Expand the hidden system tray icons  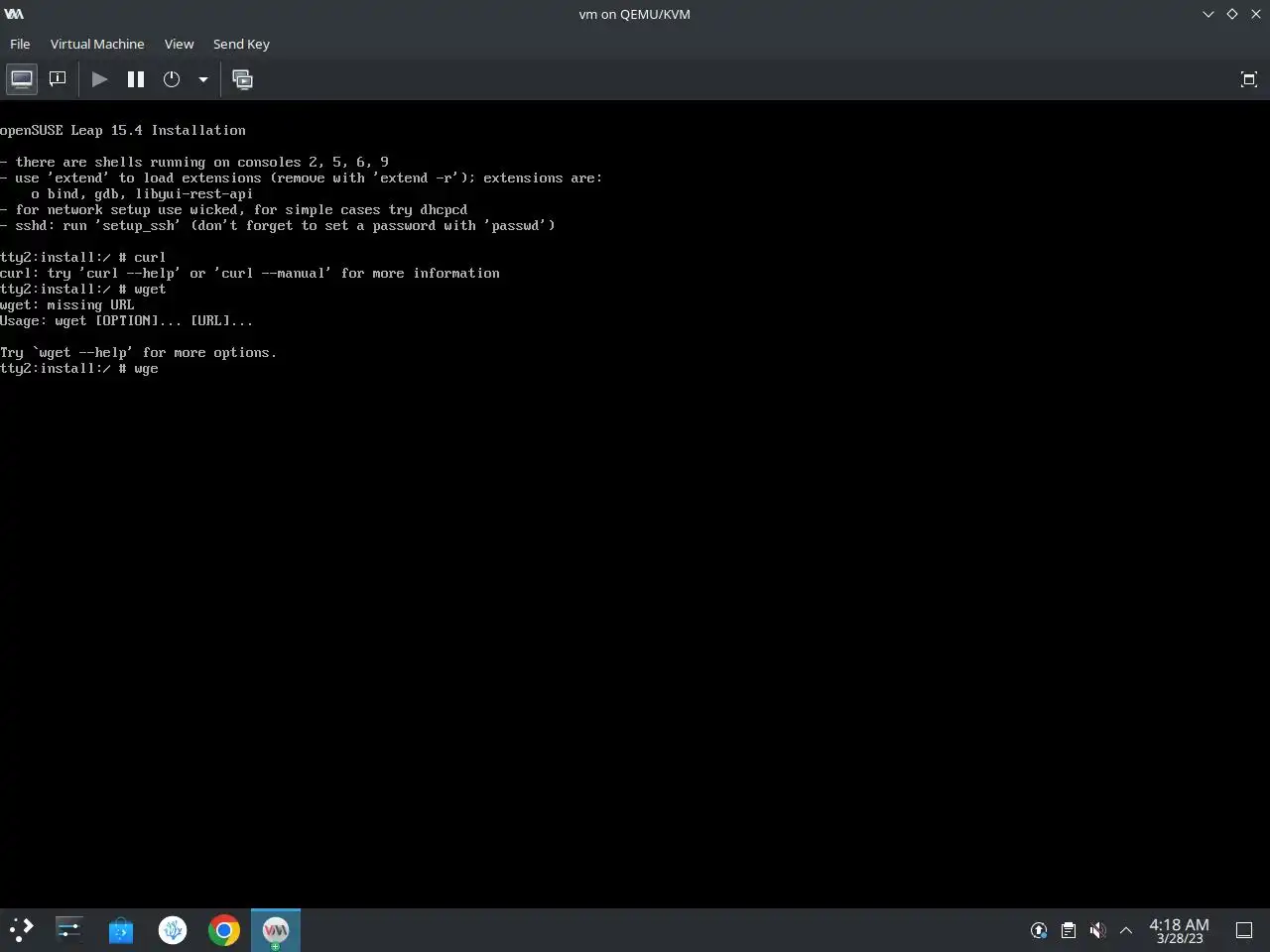point(1126,930)
